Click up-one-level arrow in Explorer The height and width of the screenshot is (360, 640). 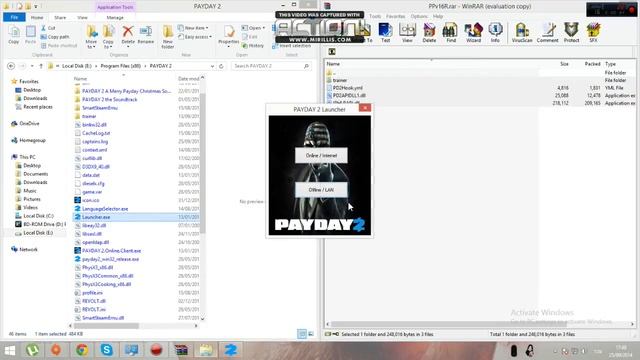point(41,66)
